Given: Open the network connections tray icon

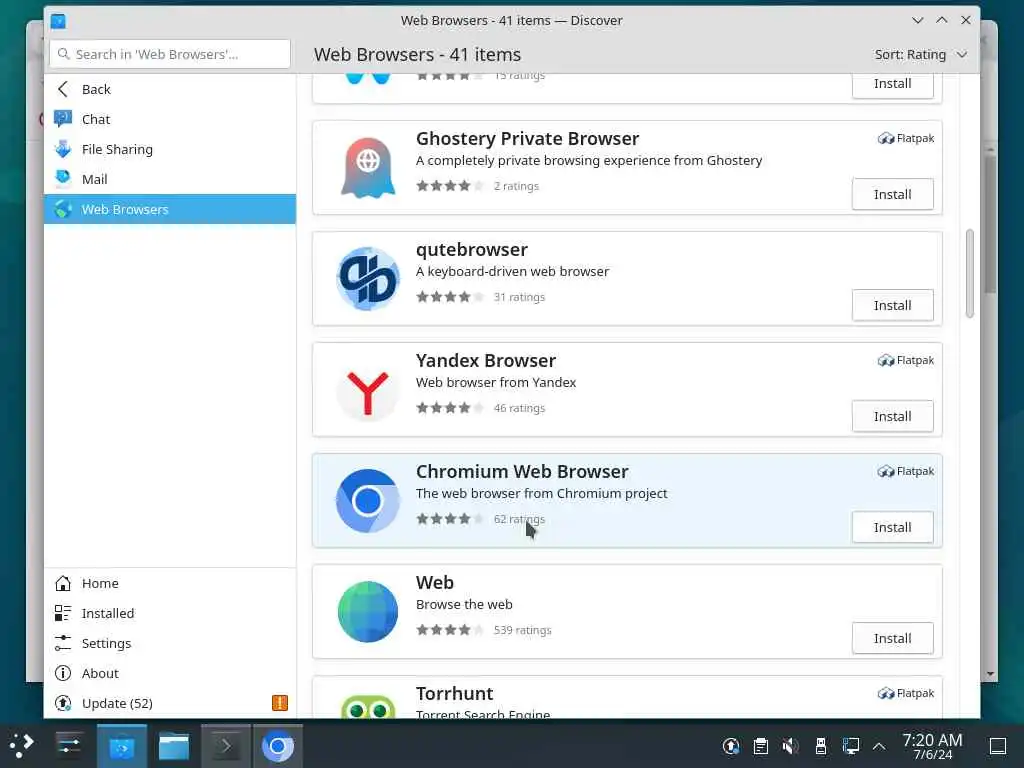Looking at the screenshot, I should tap(850, 746).
